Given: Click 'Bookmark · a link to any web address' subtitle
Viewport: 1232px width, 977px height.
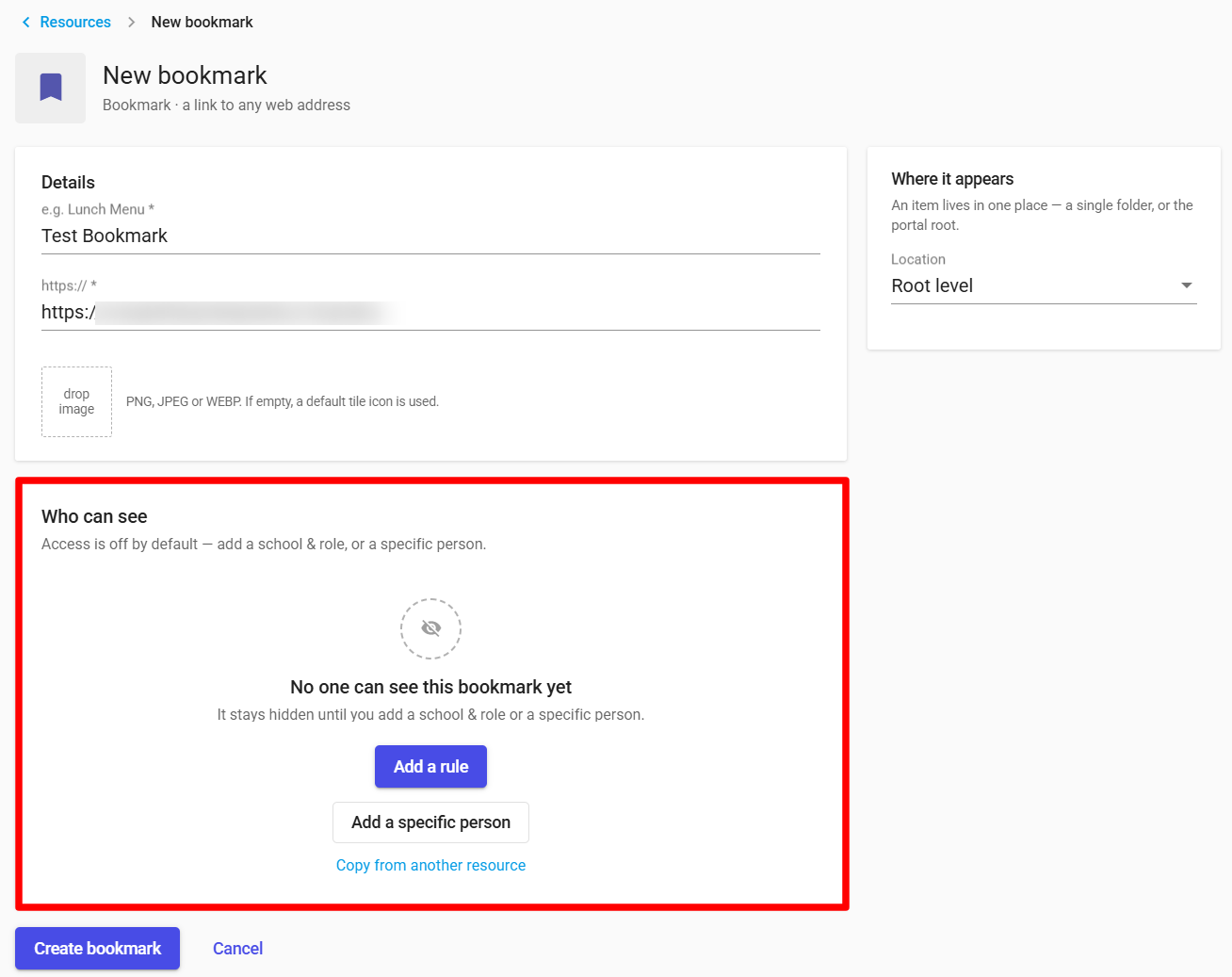Looking at the screenshot, I should [226, 105].
